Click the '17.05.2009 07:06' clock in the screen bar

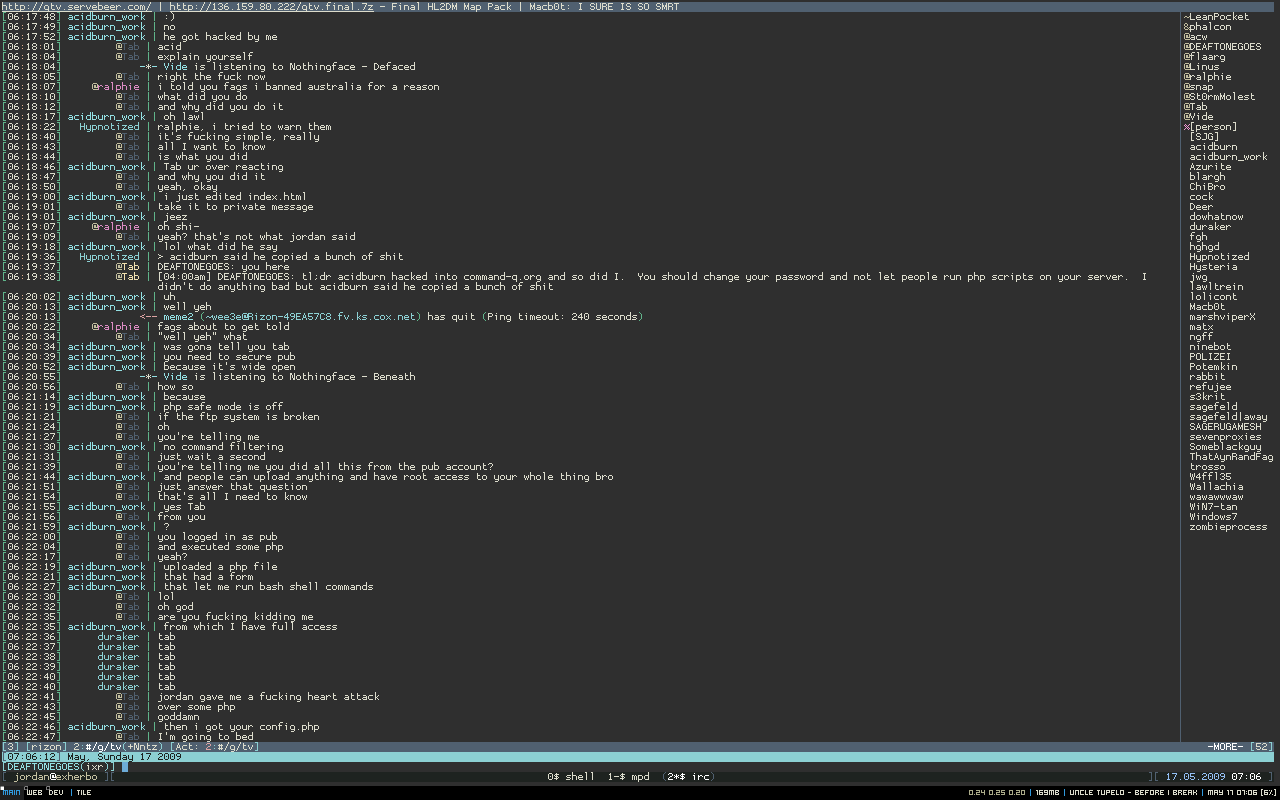pyautogui.click(x=1213, y=777)
